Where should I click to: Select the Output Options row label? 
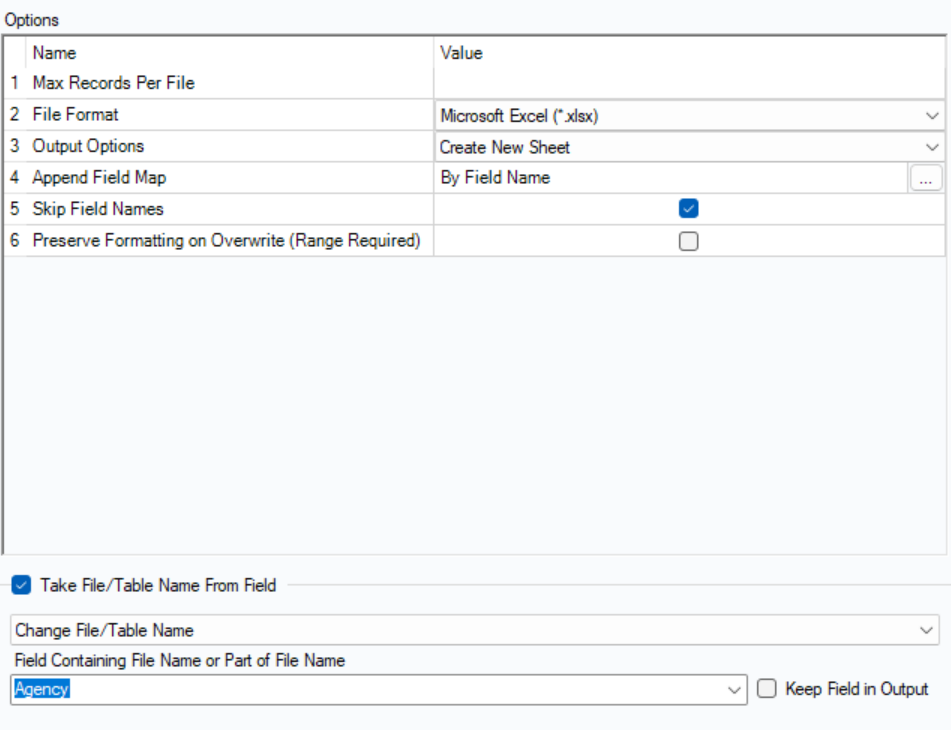88,146
